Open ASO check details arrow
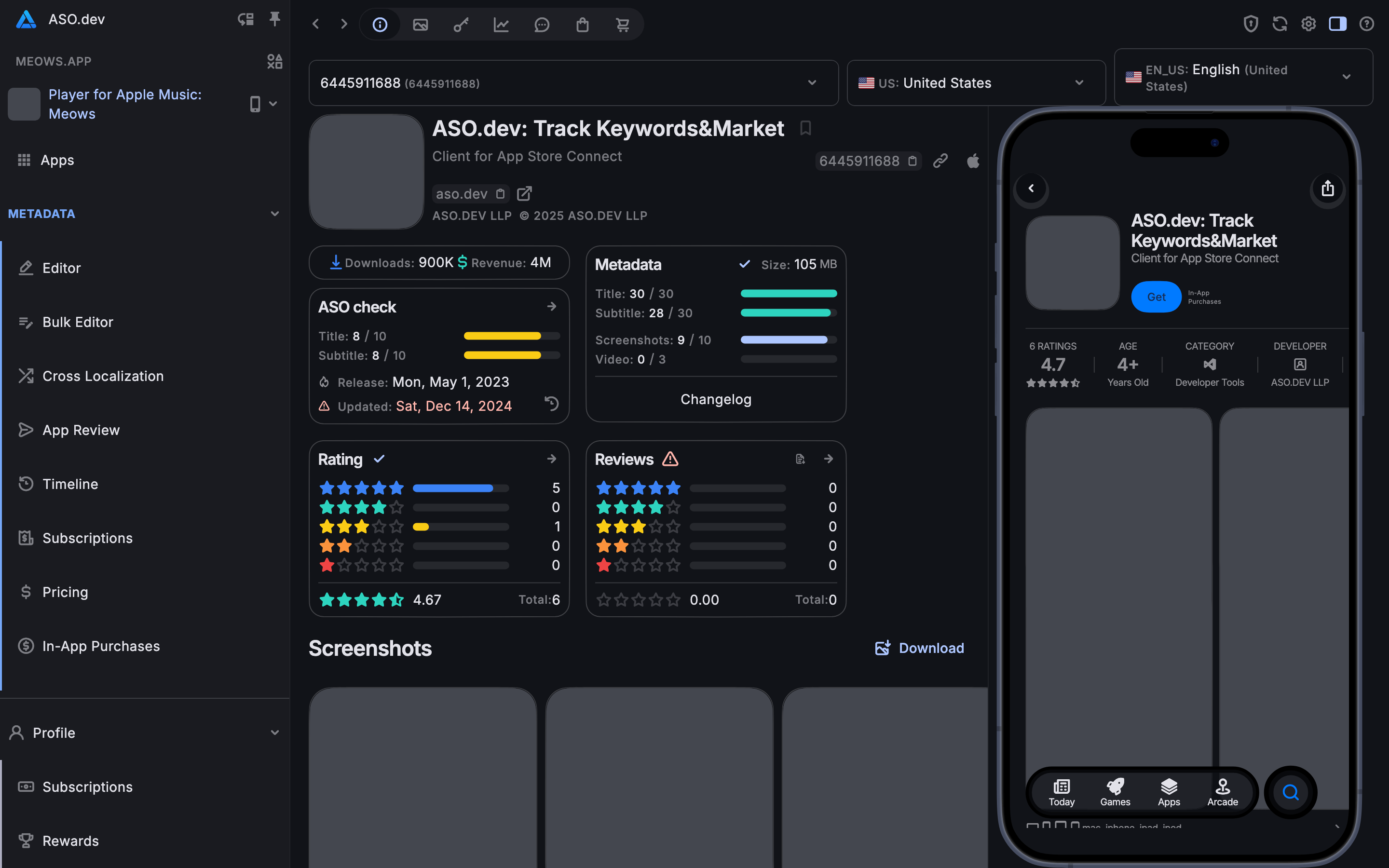 [x=552, y=307]
